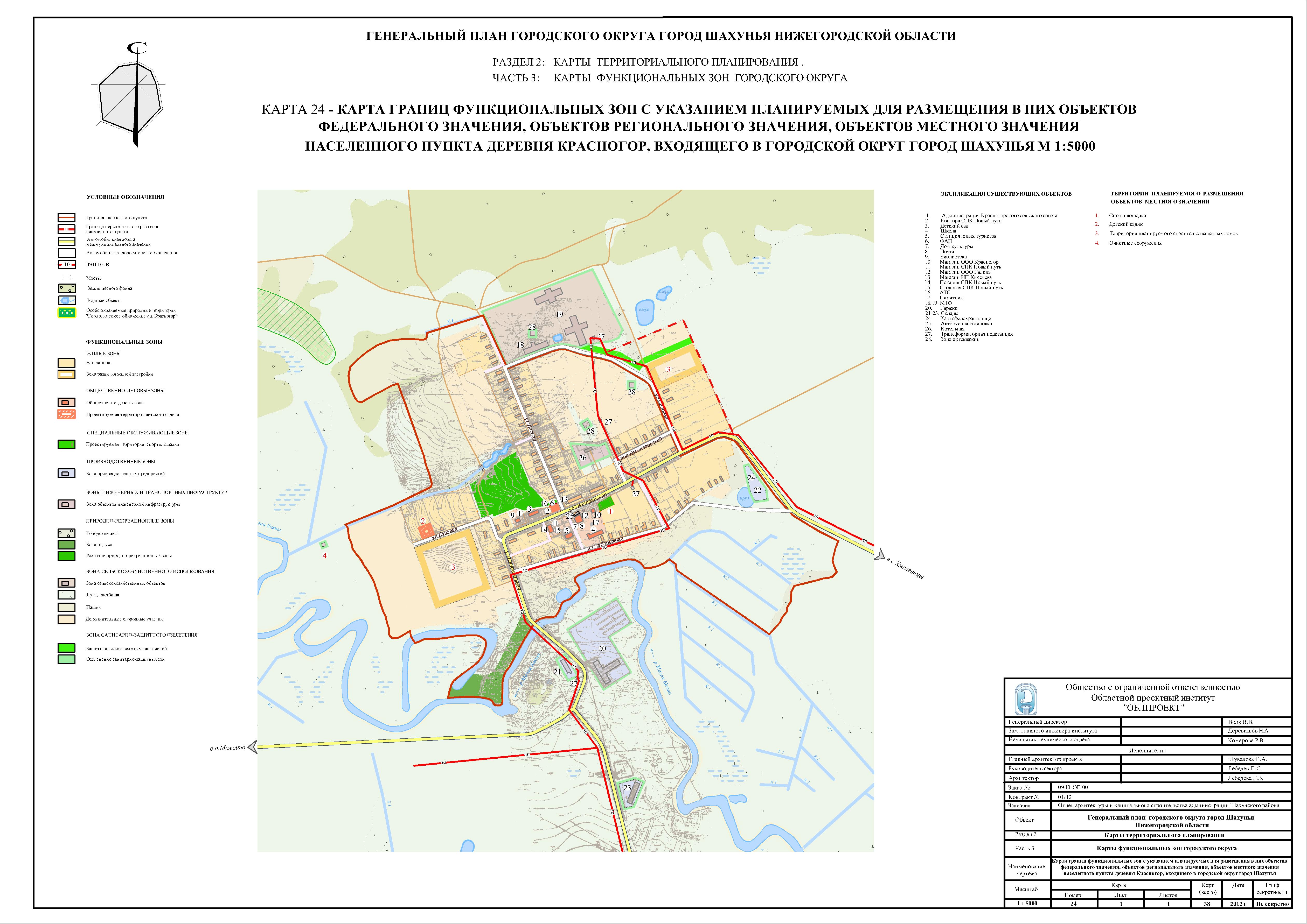Click the 'Пашня' color swatch

pyautogui.click(x=67, y=607)
